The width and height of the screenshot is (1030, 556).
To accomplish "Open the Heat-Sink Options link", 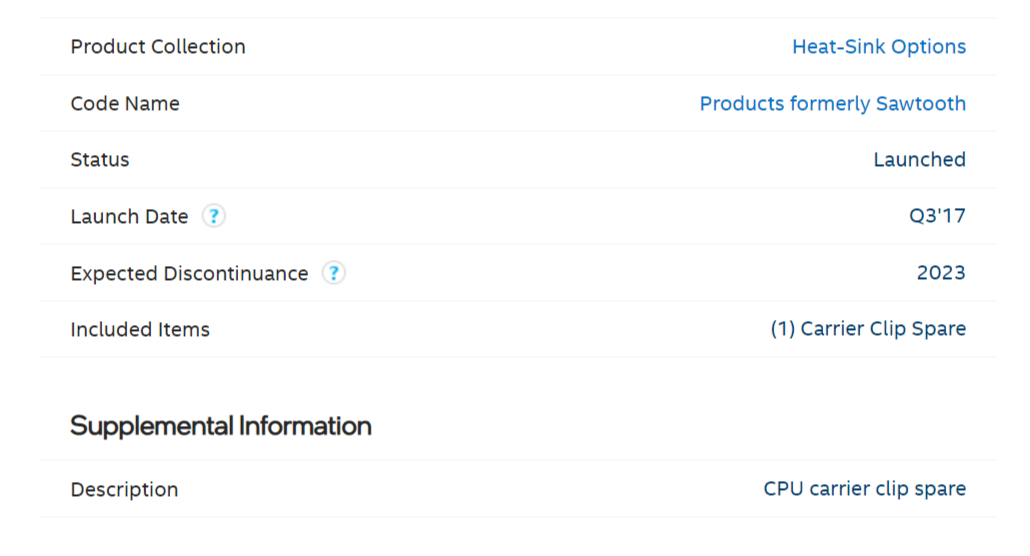I will 878,47.
